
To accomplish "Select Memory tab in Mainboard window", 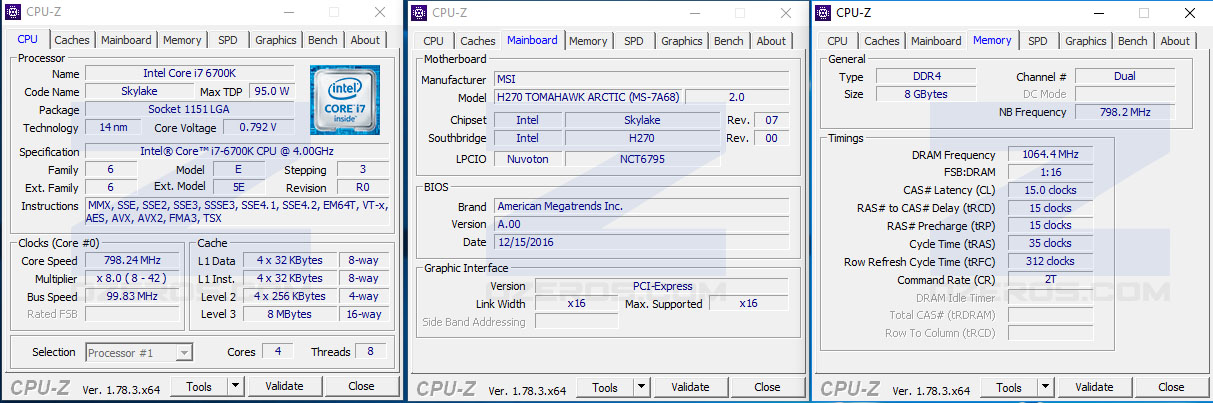I will (588, 41).
